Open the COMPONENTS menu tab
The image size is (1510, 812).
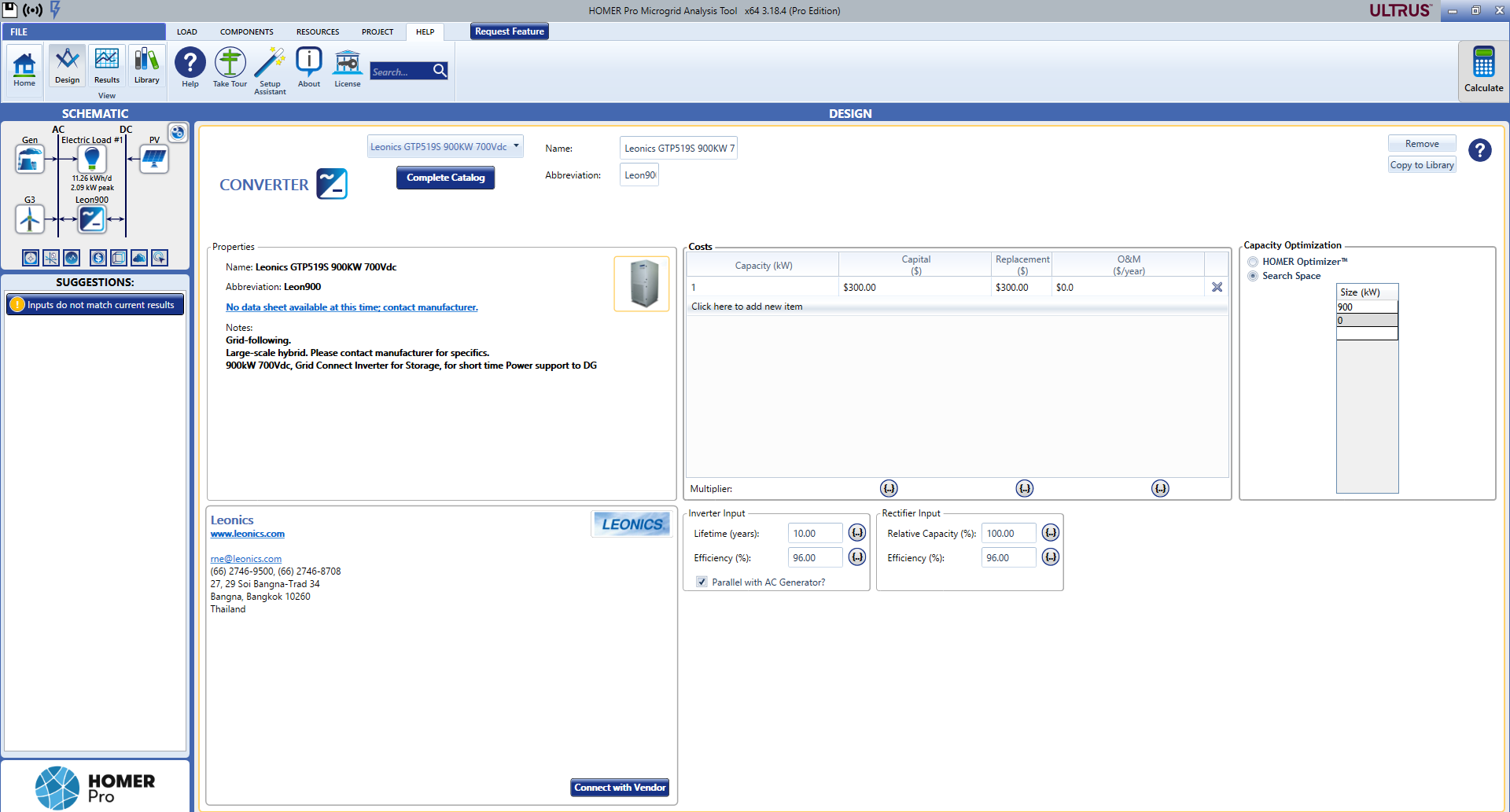[x=246, y=32]
